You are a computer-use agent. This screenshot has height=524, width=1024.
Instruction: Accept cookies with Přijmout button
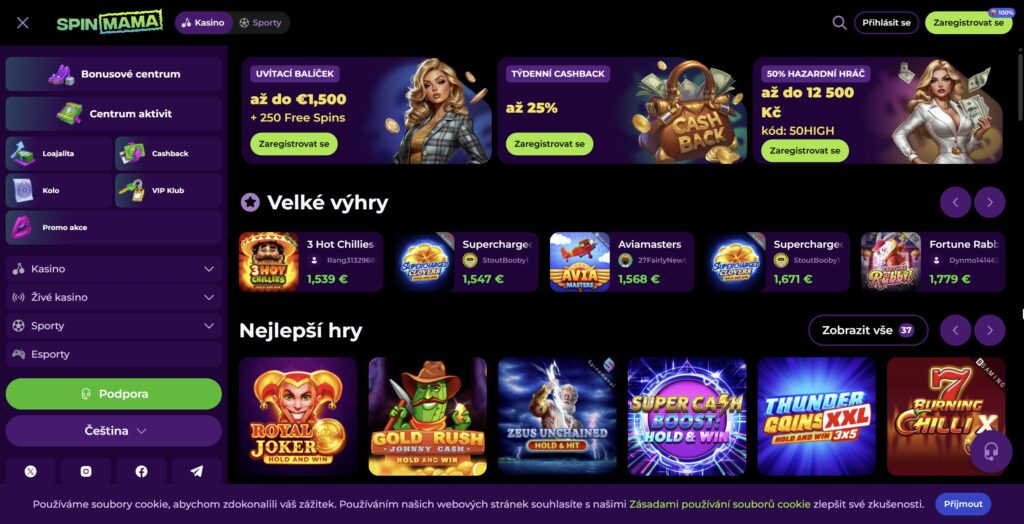963,504
